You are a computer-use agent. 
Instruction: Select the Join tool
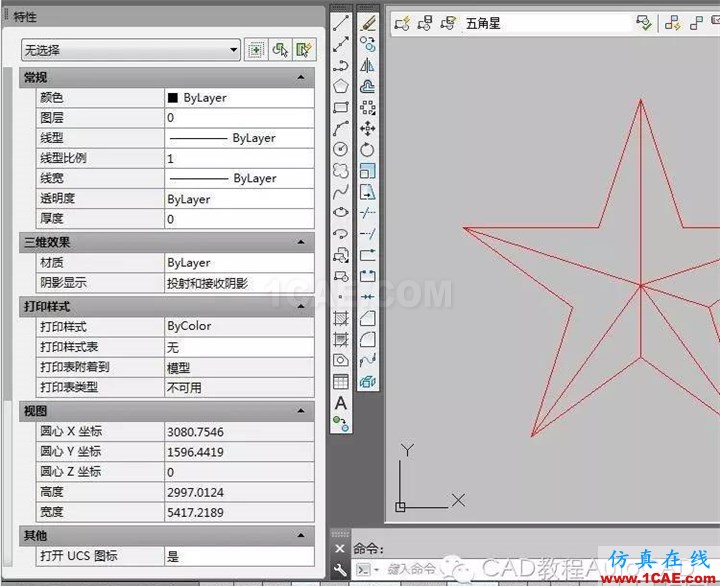(368, 297)
